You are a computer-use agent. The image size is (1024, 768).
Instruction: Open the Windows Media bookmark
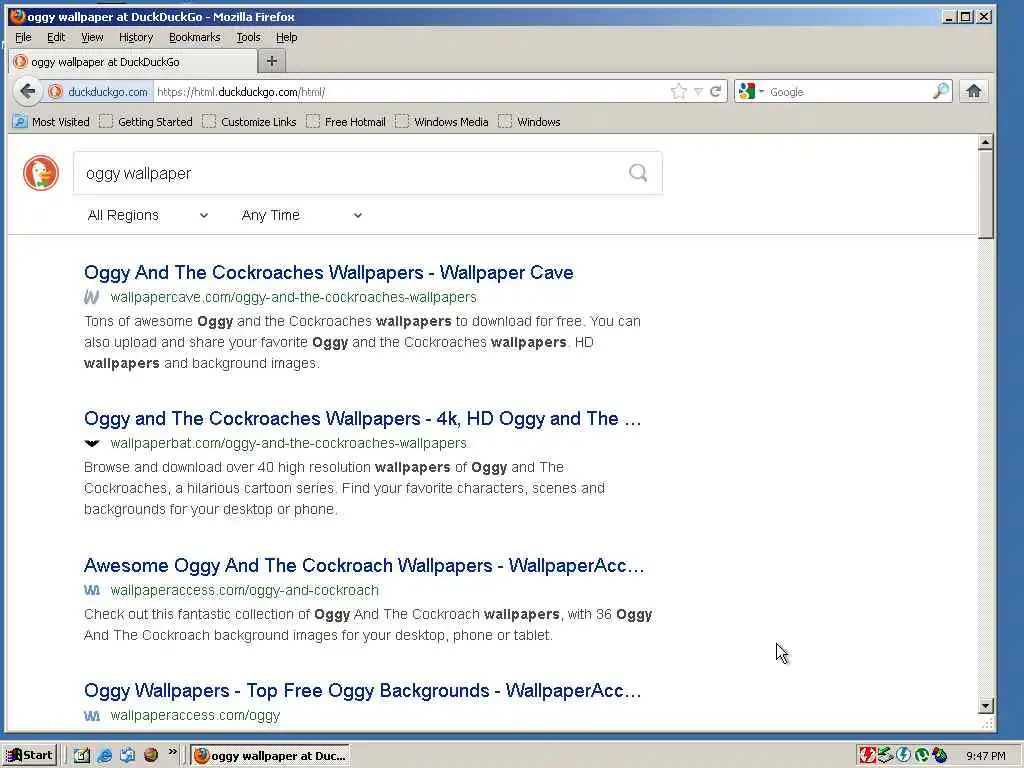pos(442,121)
